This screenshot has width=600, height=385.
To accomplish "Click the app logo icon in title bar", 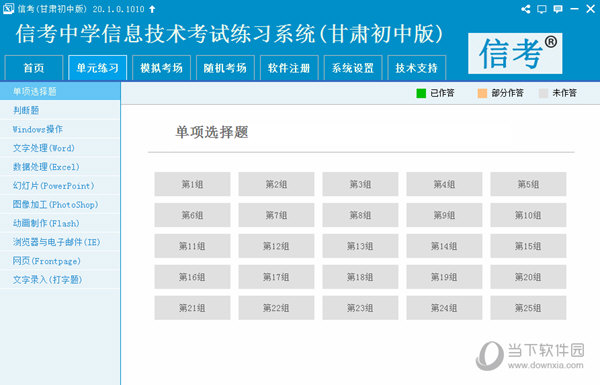I will tap(8, 8).
